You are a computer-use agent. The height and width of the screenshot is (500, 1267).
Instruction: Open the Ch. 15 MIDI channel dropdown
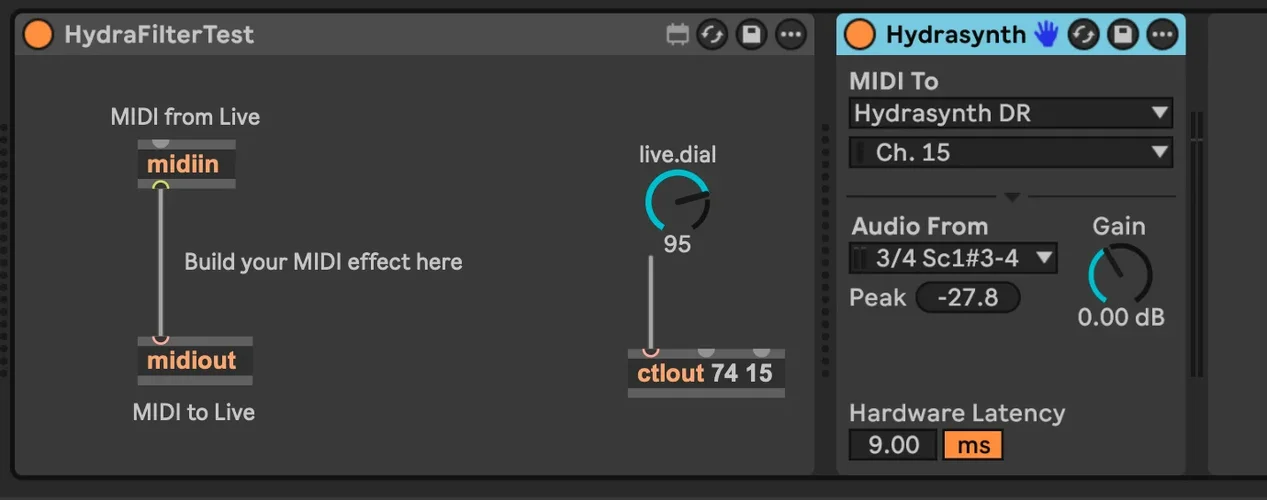click(1011, 153)
